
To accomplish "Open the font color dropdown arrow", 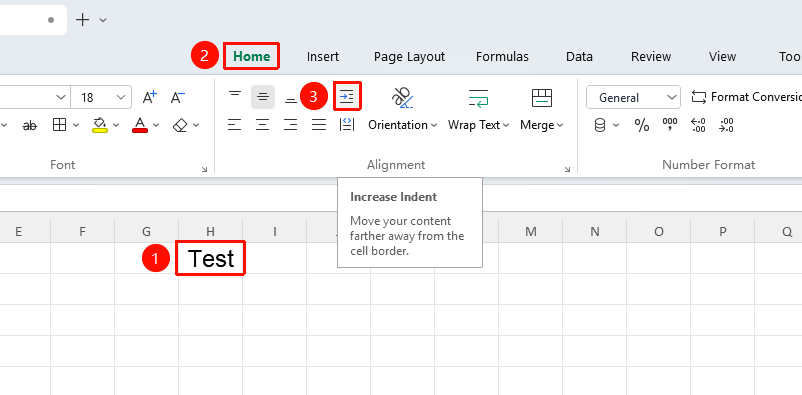I will (155, 125).
